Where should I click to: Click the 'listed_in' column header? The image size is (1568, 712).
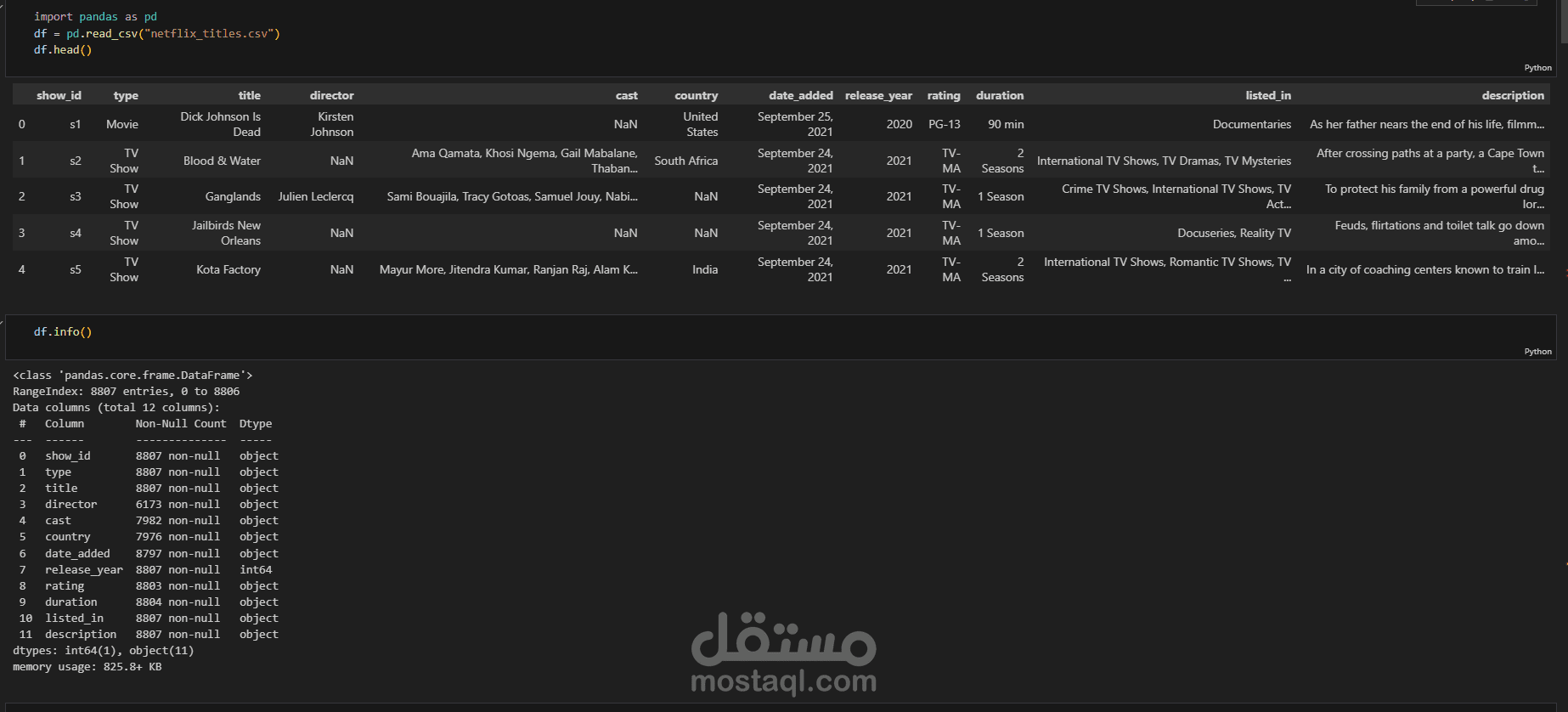coord(1268,96)
